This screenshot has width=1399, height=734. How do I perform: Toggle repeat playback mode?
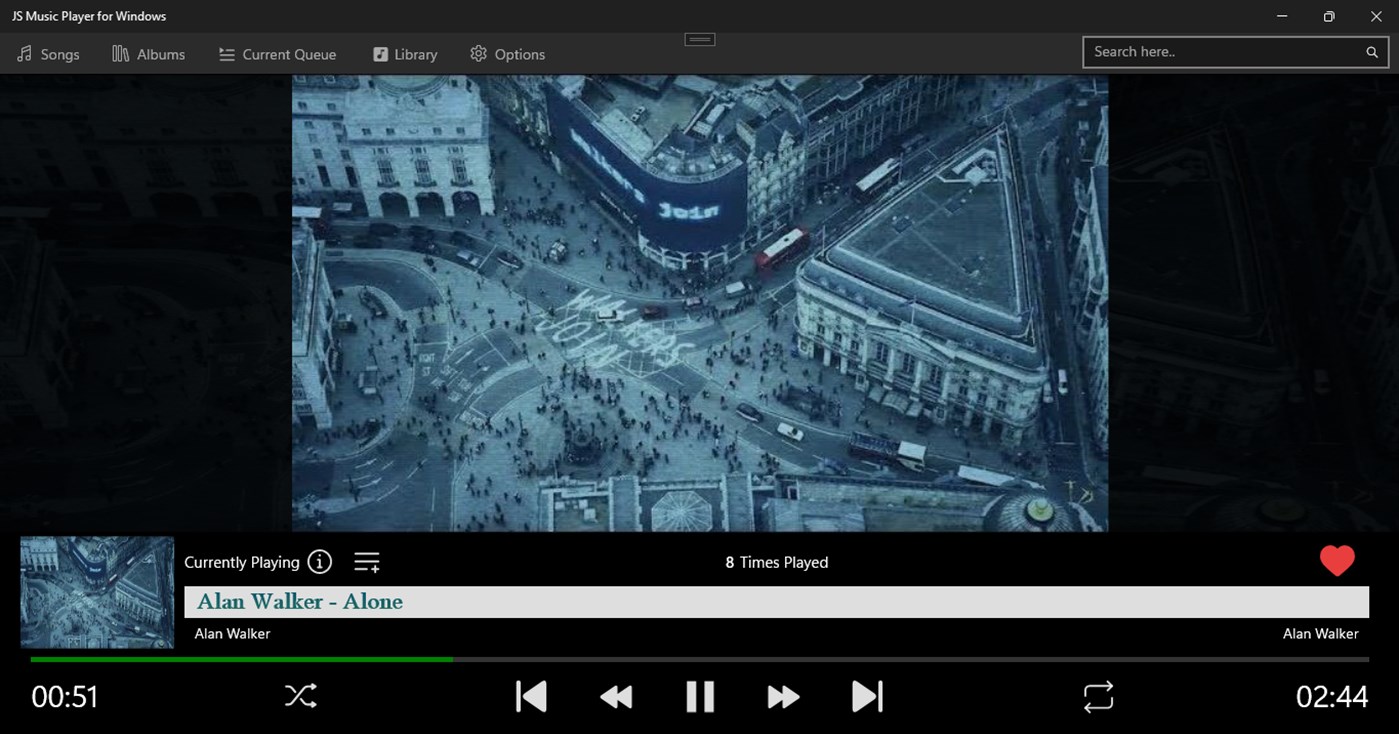pyautogui.click(x=1097, y=696)
